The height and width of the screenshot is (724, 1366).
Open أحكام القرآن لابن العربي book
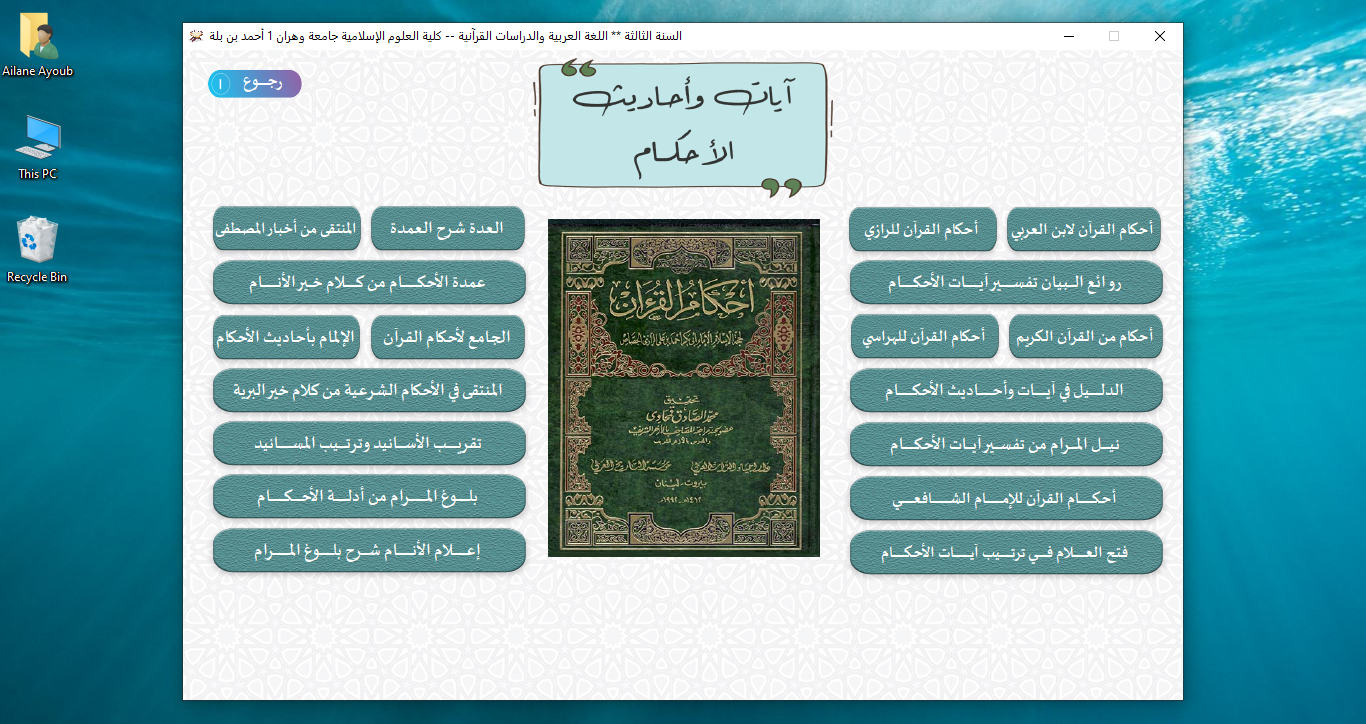point(1084,229)
